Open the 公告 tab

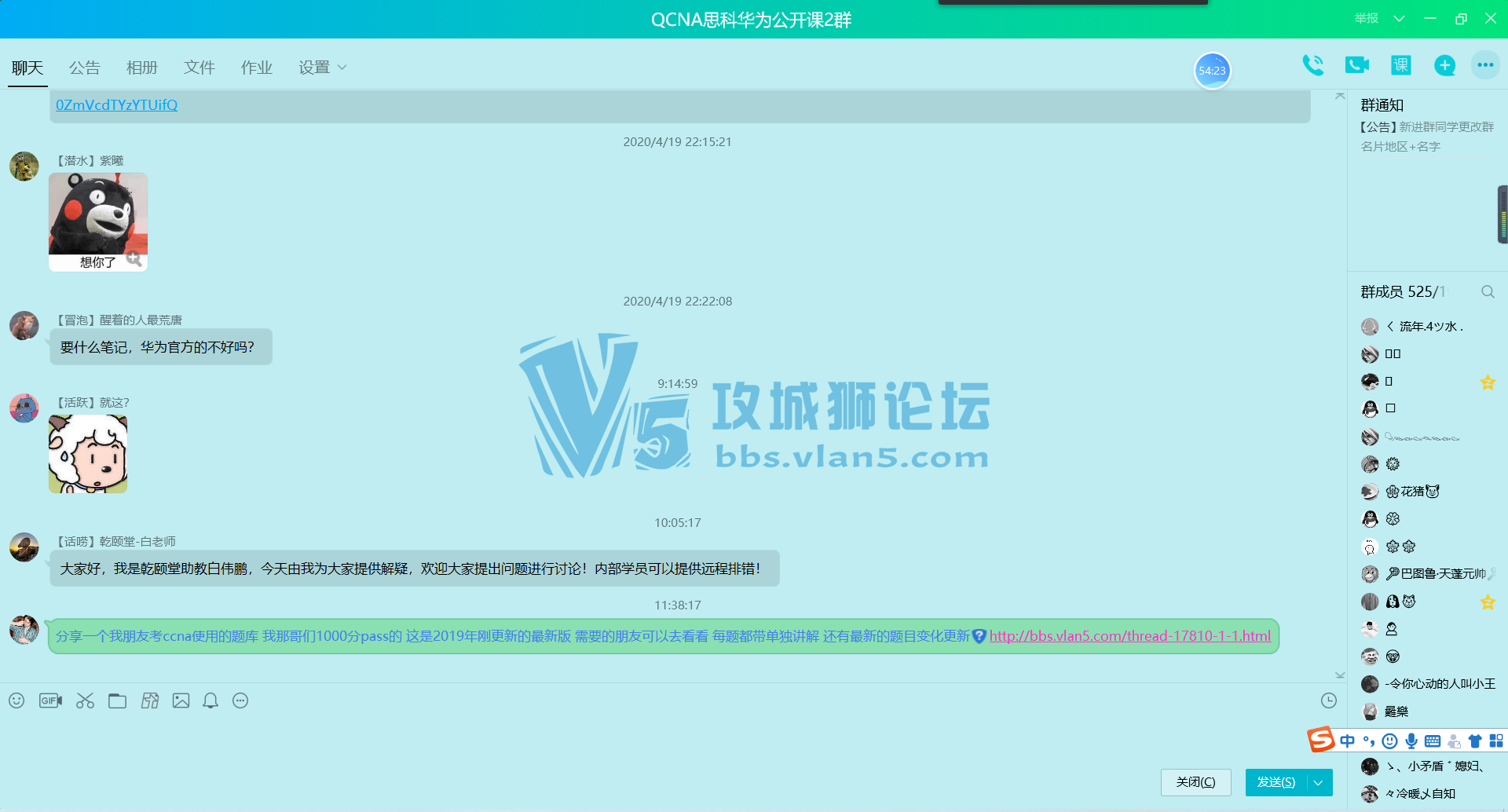(x=85, y=68)
